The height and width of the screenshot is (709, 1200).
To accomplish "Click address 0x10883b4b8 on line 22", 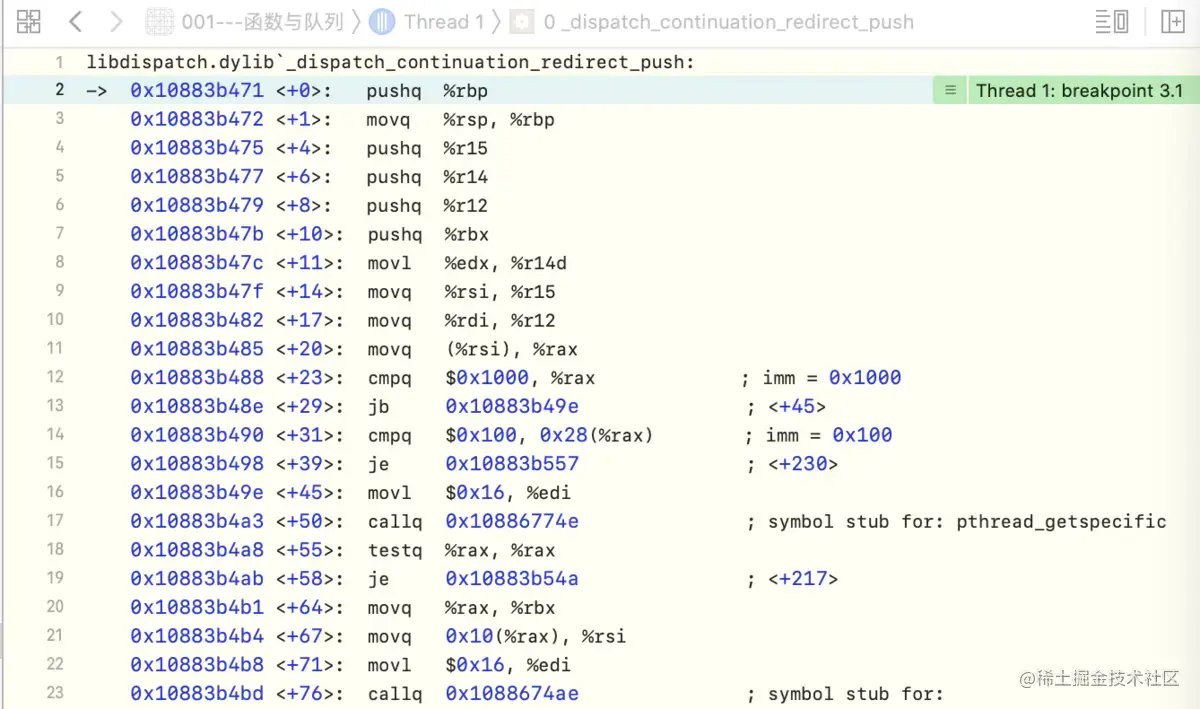I will 197,665.
